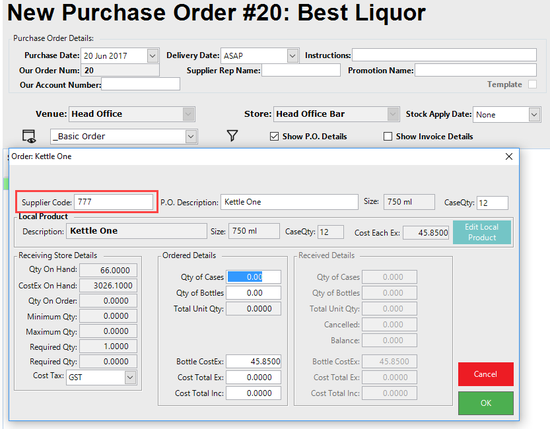The height and width of the screenshot is (429, 550).
Task: Expand the _Basic Order template dropdown
Action: point(190,136)
